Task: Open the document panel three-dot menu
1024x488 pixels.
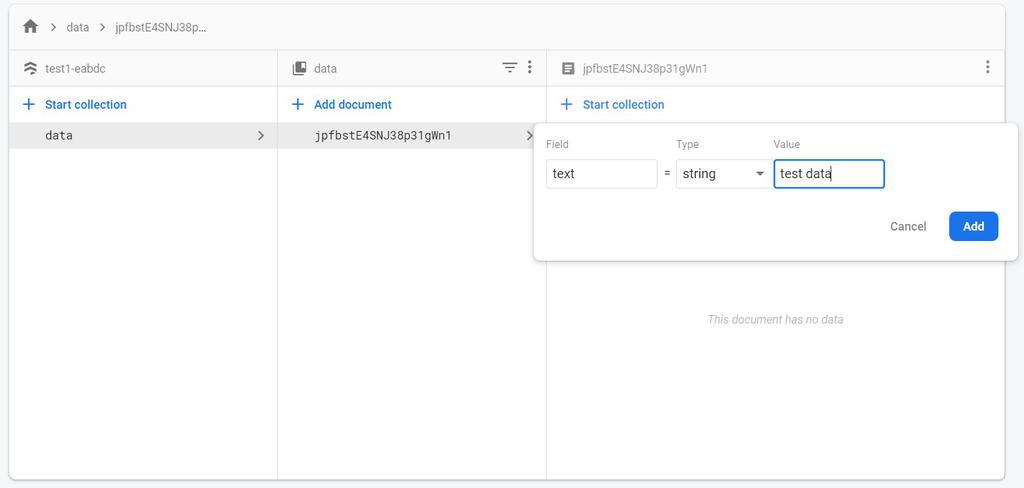Action: 987,68
